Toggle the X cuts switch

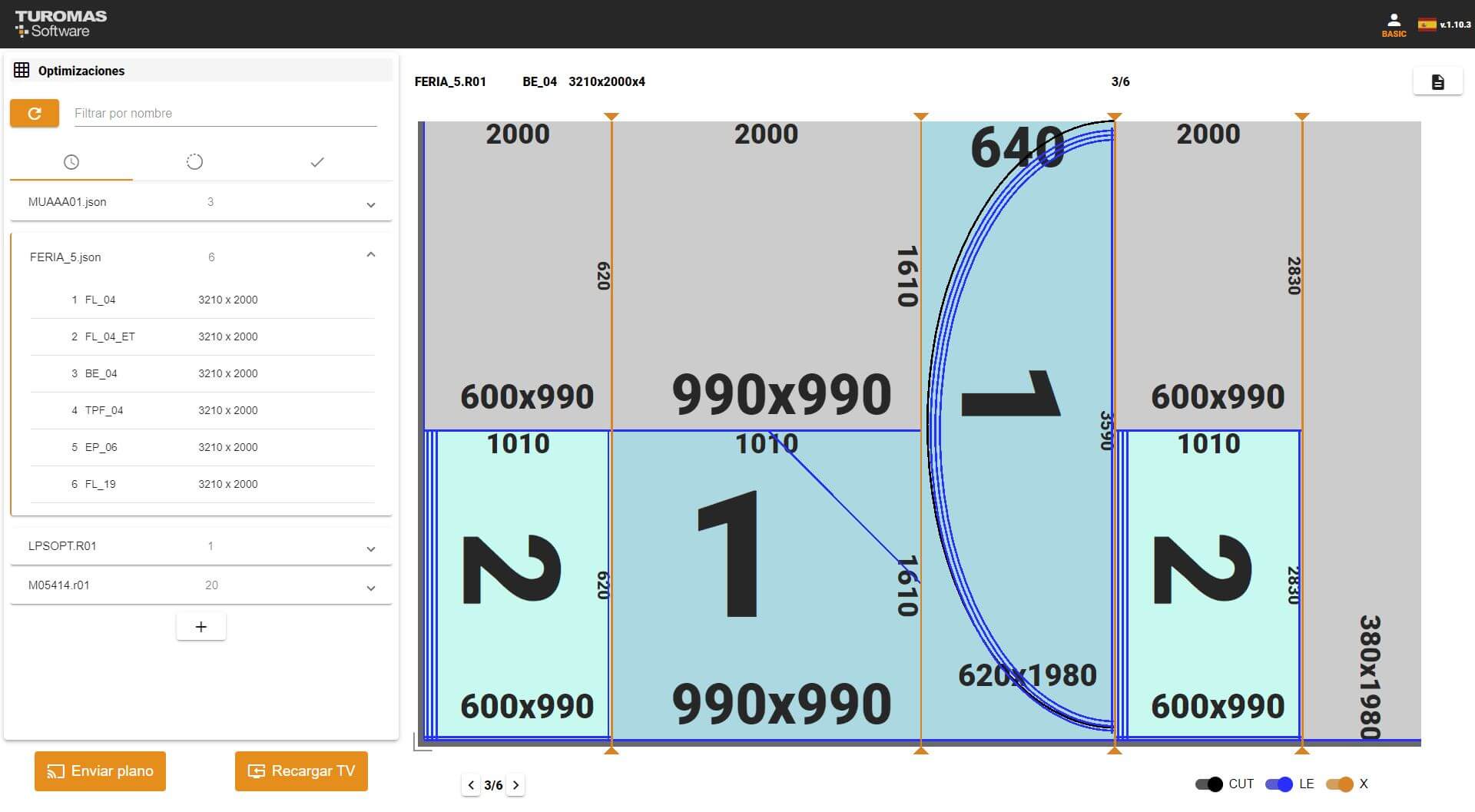(x=1339, y=784)
